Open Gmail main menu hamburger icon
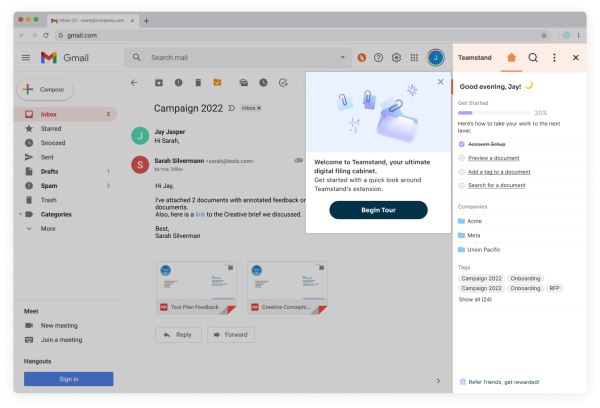 26,58
